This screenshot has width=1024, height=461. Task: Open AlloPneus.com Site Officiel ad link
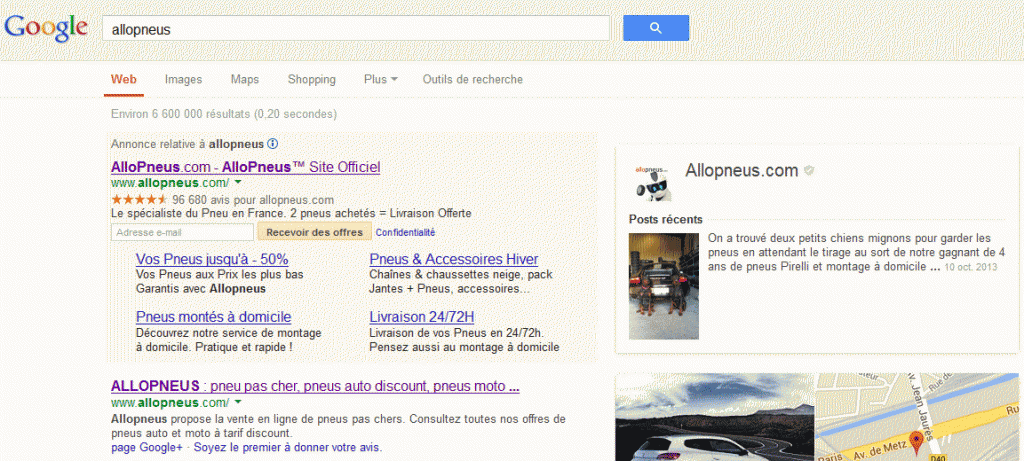[x=246, y=167]
